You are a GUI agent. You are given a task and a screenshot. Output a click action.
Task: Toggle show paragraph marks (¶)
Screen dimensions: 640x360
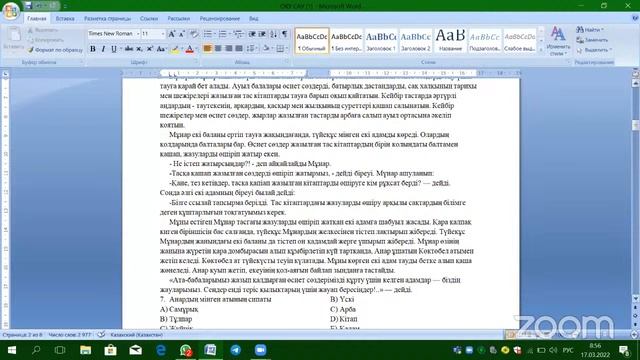(x=284, y=34)
